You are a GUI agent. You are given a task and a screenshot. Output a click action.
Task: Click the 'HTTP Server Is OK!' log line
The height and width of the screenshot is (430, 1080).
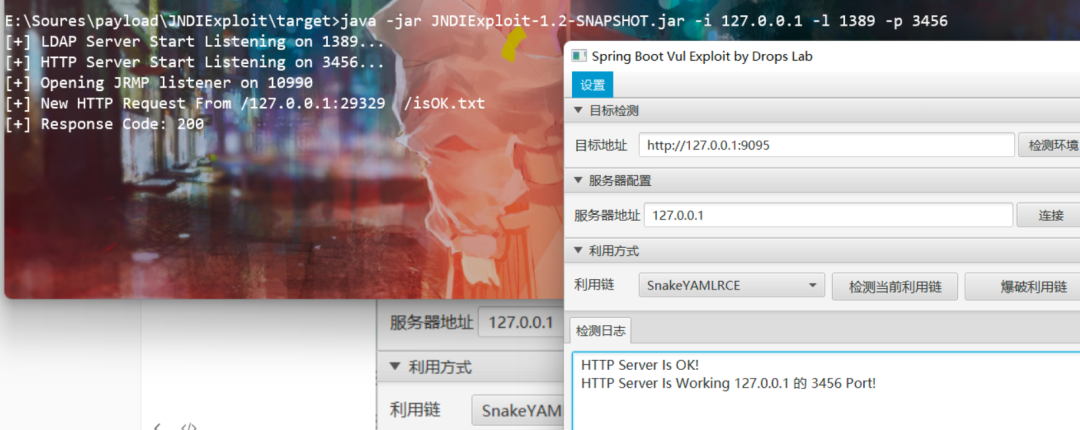pos(640,365)
